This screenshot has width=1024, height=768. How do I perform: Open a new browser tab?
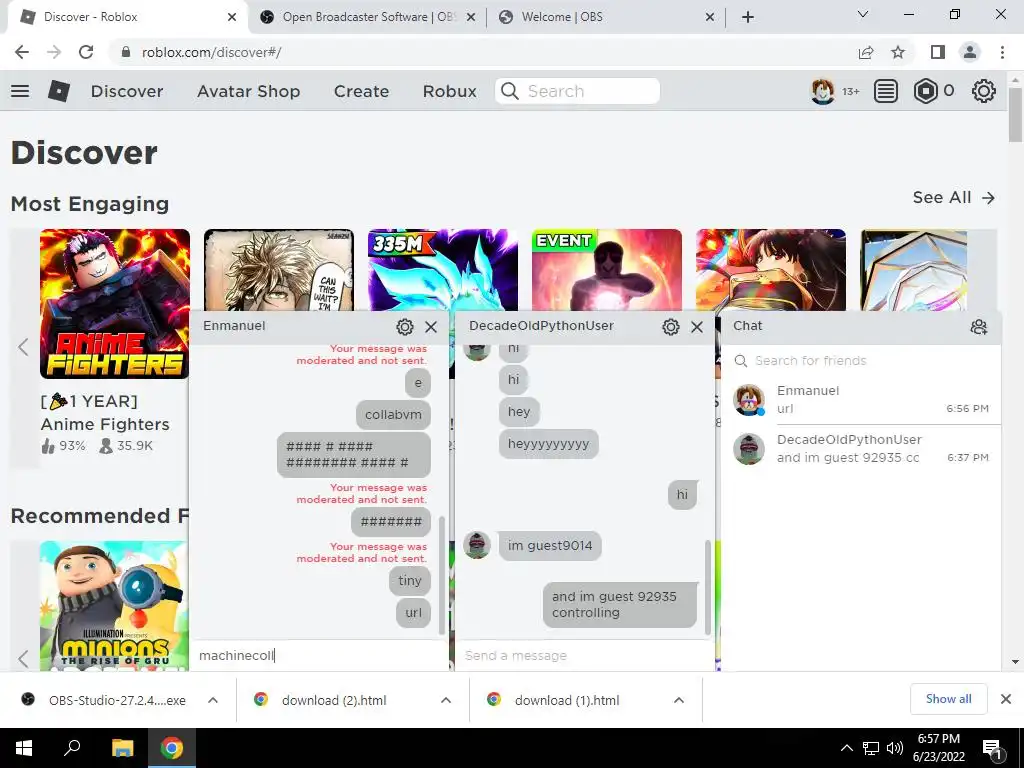[x=748, y=17]
